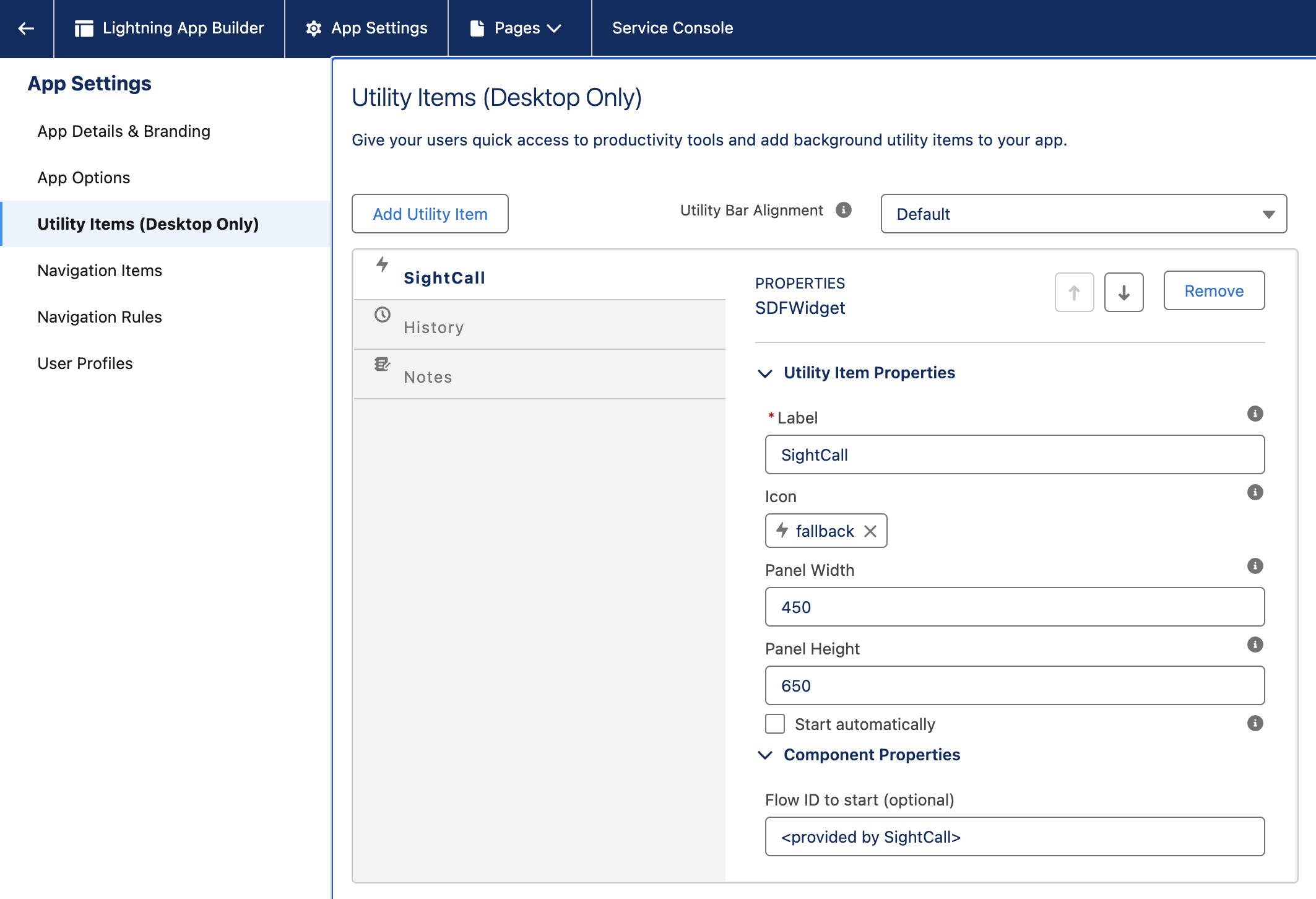
Task: Click the Panel Width input field
Action: coord(1015,607)
